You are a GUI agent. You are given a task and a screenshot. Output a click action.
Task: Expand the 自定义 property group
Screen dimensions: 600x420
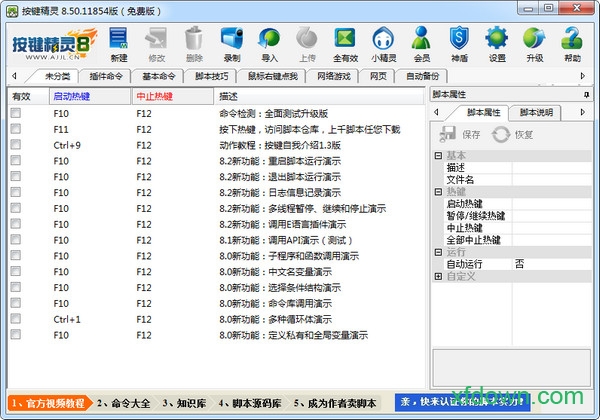pyautogui.click(x=439, y=276)
